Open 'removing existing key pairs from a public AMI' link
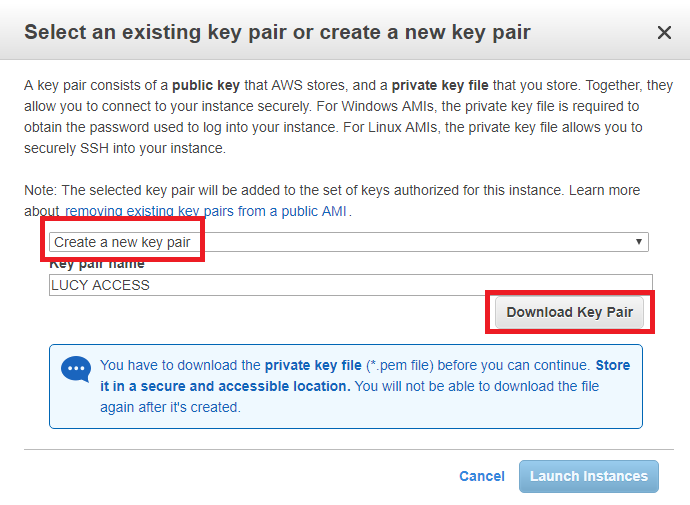Viewport: 690px width, 505px height. click(206, 211)
